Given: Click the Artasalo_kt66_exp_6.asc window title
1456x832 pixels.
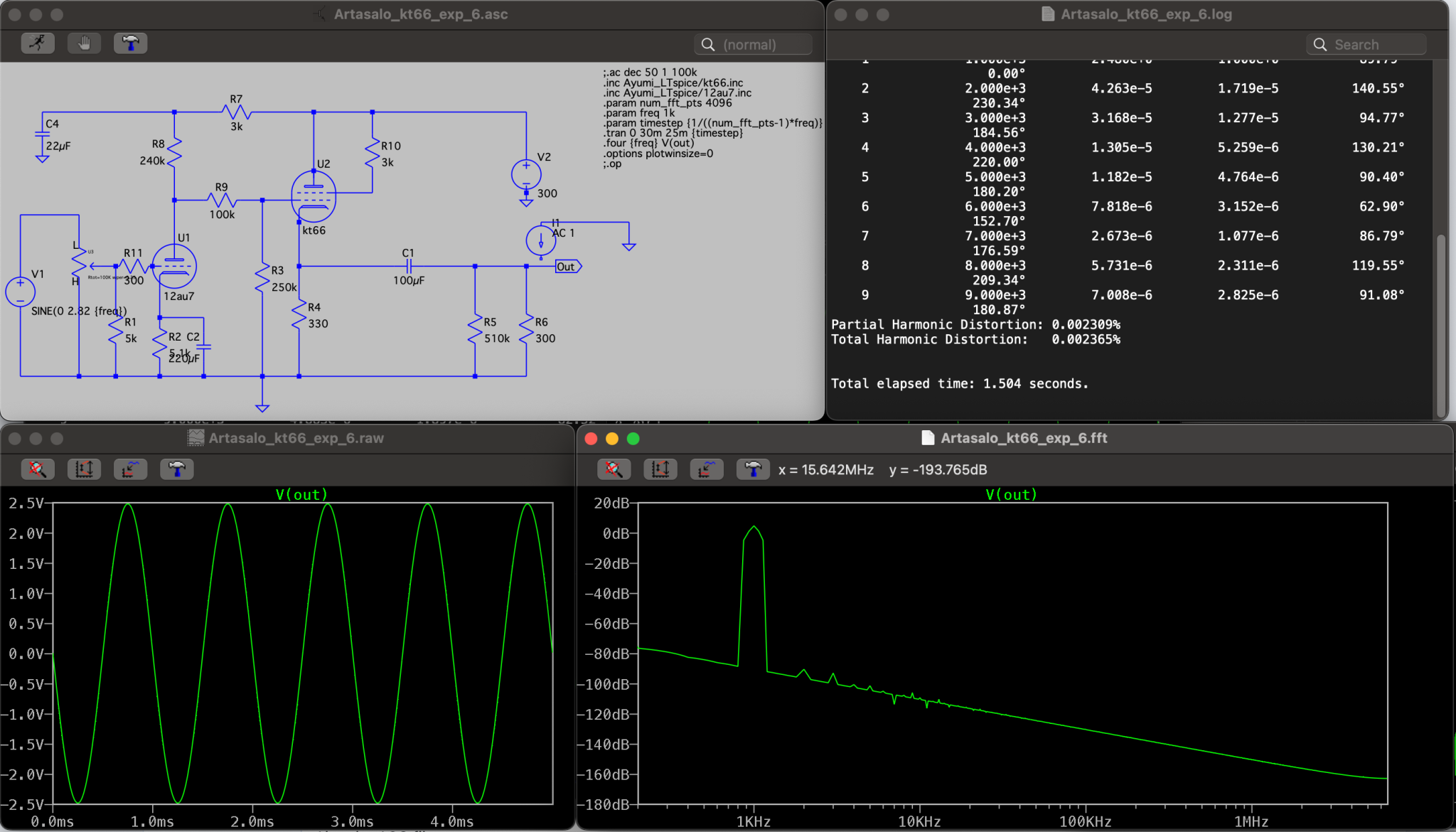Looking at the screenshot, I should 421,14.
